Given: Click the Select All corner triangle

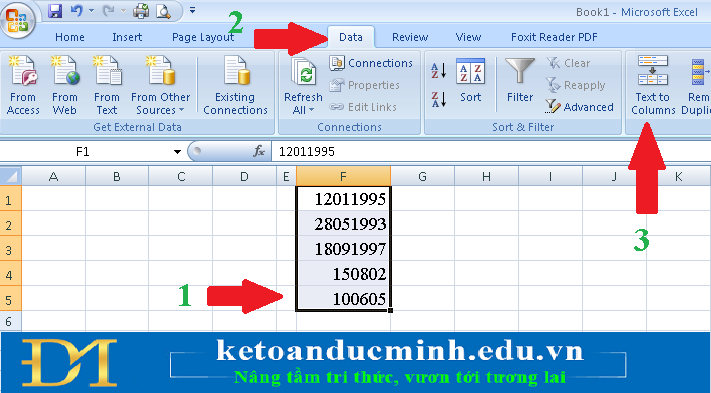Looking at the screenshot, I should (10, 176).
